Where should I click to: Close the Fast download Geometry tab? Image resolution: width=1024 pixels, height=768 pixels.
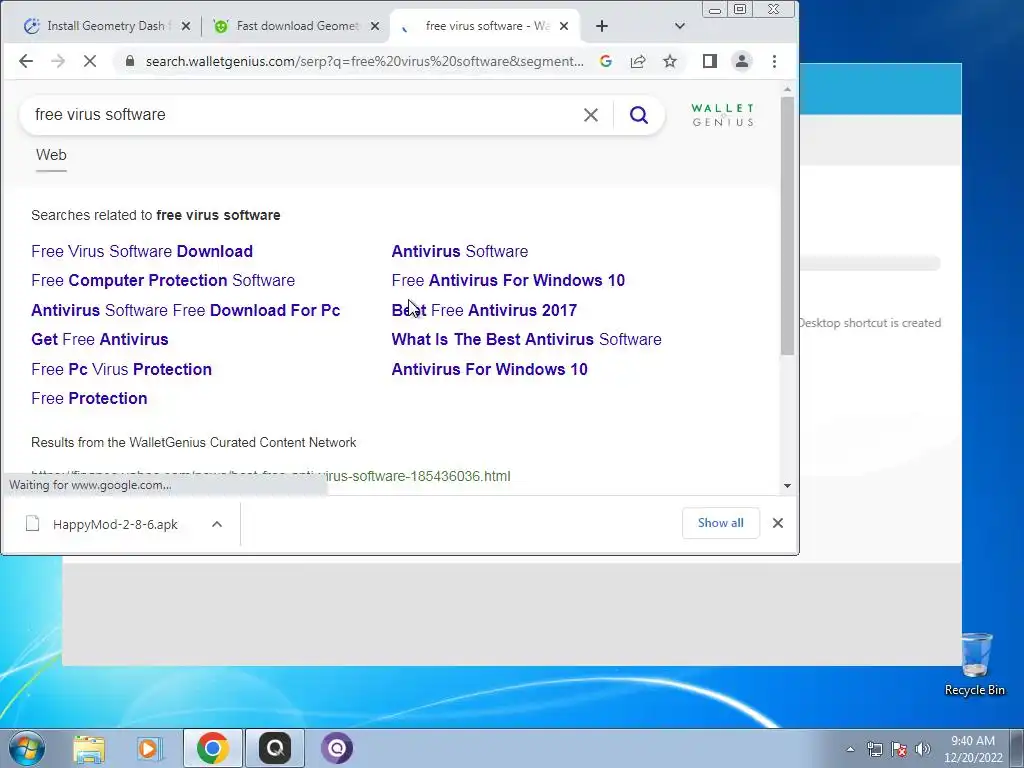[375, 26]
